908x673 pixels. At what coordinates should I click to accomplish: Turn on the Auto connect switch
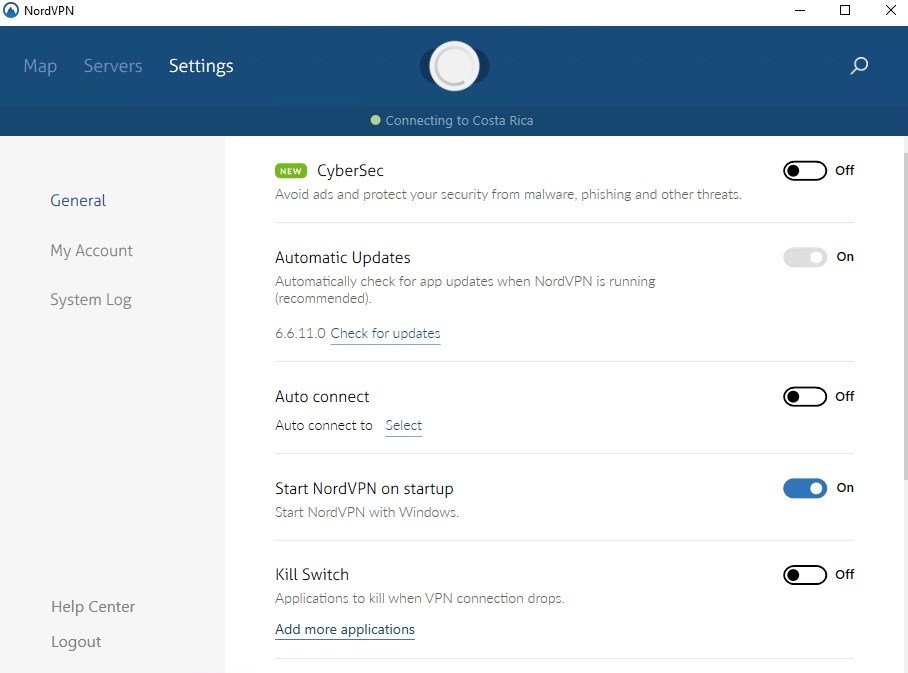[804, 397]
